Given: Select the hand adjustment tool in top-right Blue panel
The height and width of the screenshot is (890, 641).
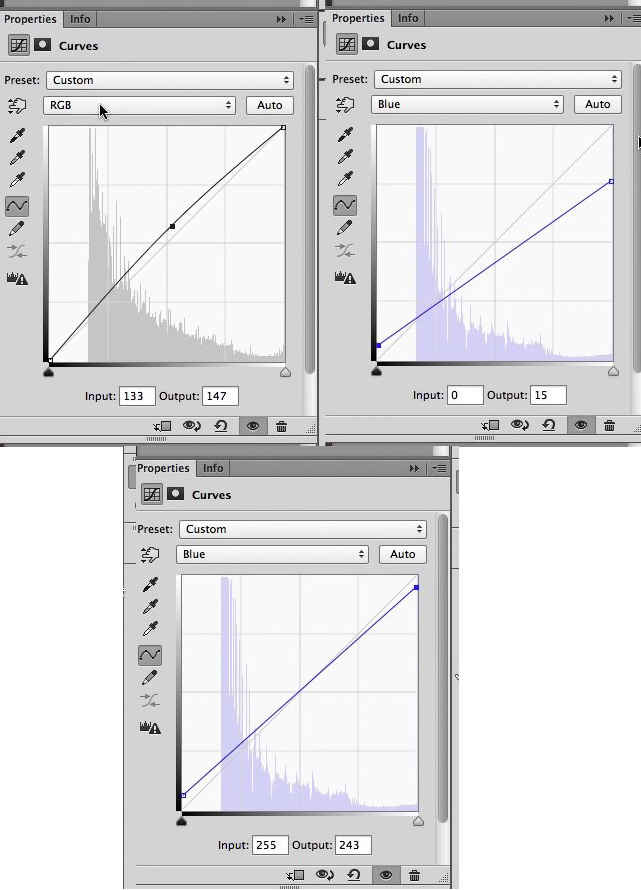Looking at the screenshot, I should [x=345, y=104].
